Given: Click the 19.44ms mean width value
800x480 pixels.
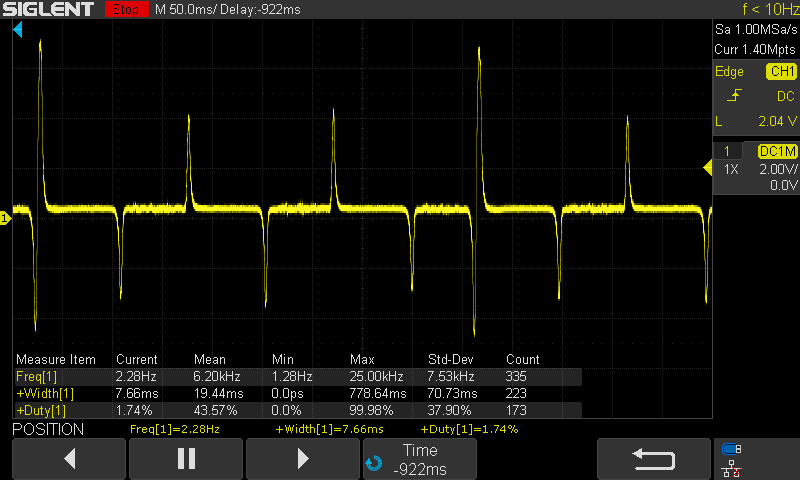Looking at the screenshot, I should pyautogui.click(x=218, y=394).
